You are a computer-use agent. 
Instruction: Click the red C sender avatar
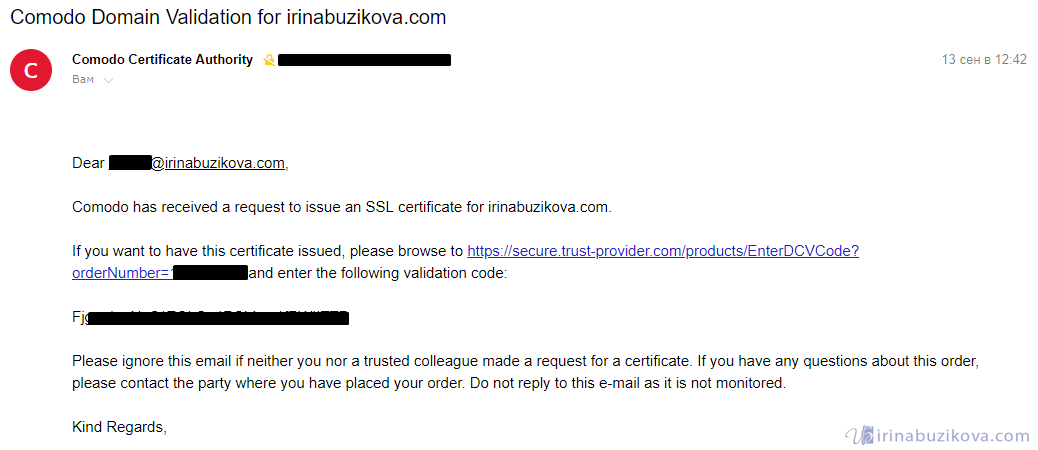pos(31,69)
